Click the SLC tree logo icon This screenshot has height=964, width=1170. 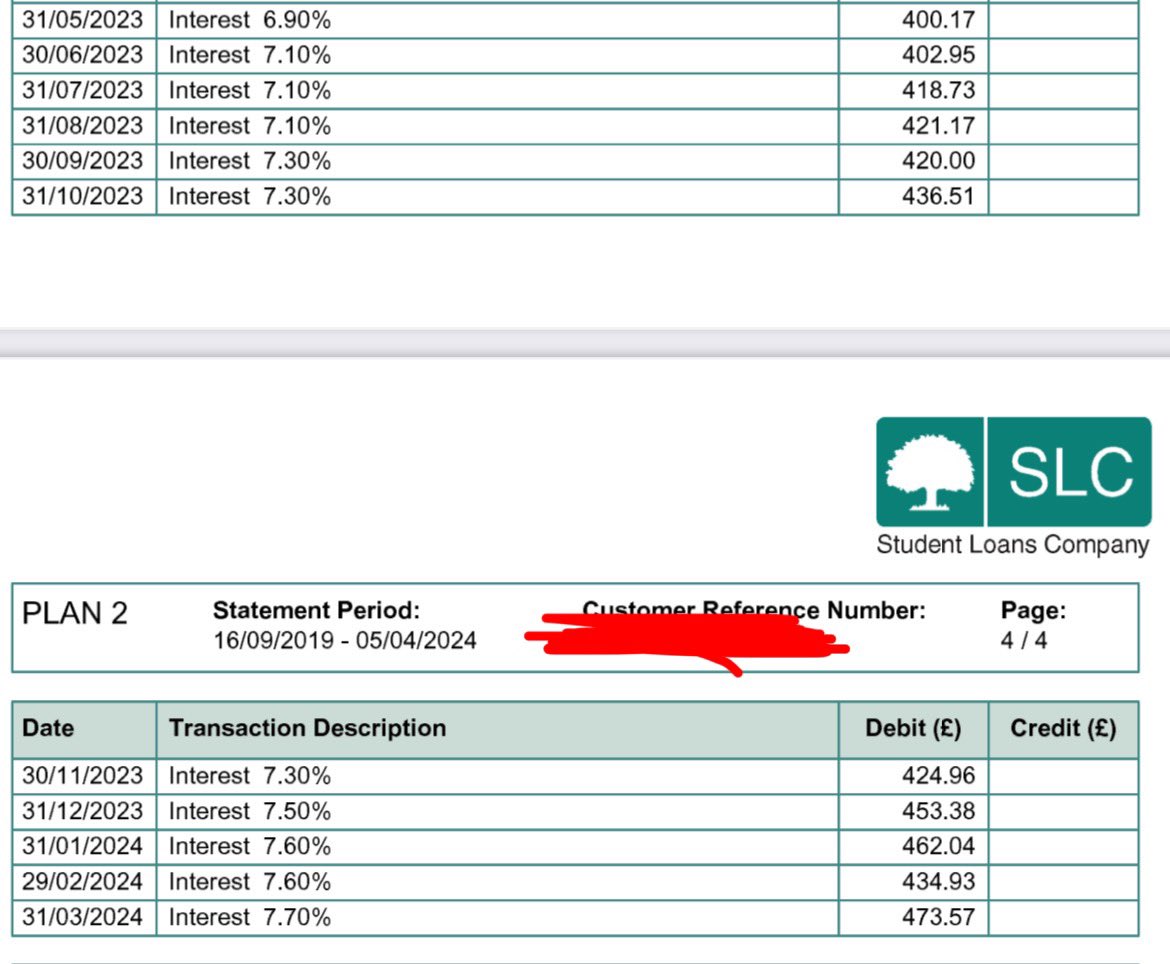[930, 472]
